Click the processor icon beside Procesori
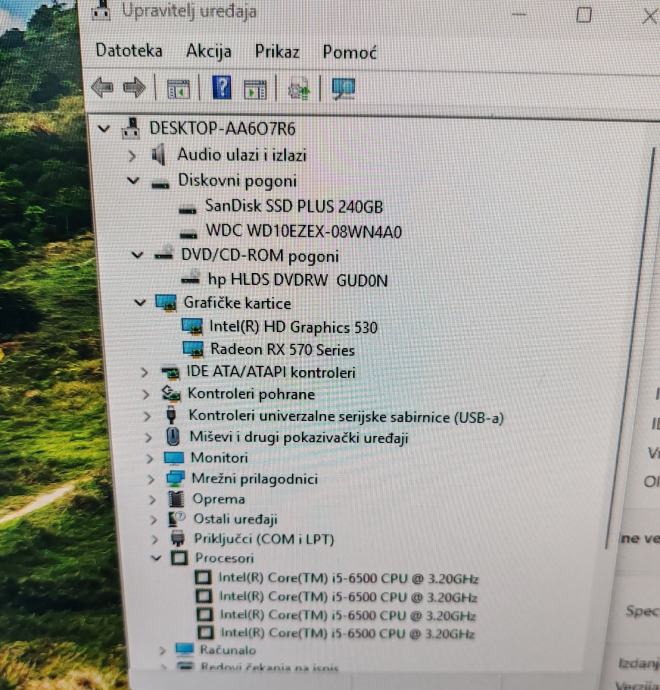This screenshot has height=690, width=660. pos(179,558)
